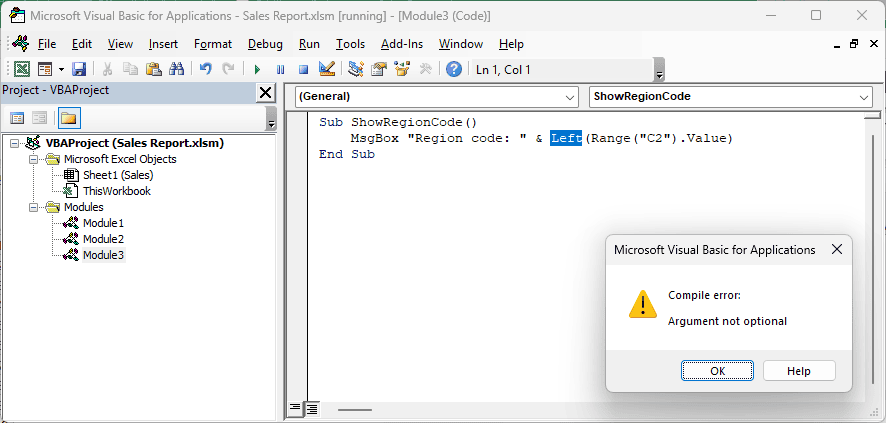Click the Insert UserForm toolbar icon

[x=45, y=69]
